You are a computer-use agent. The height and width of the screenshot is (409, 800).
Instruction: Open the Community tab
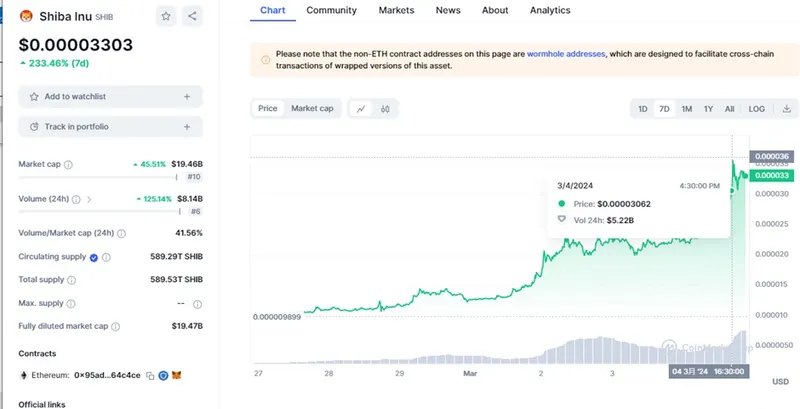331,10
